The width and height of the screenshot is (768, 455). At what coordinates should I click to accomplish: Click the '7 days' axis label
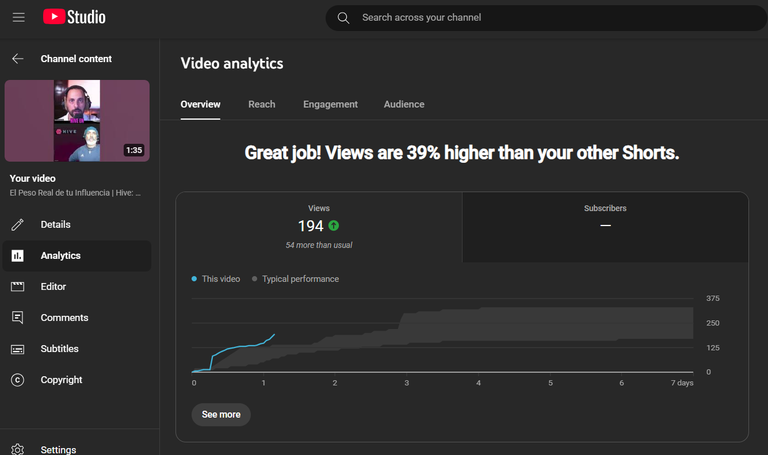point(682,383)
